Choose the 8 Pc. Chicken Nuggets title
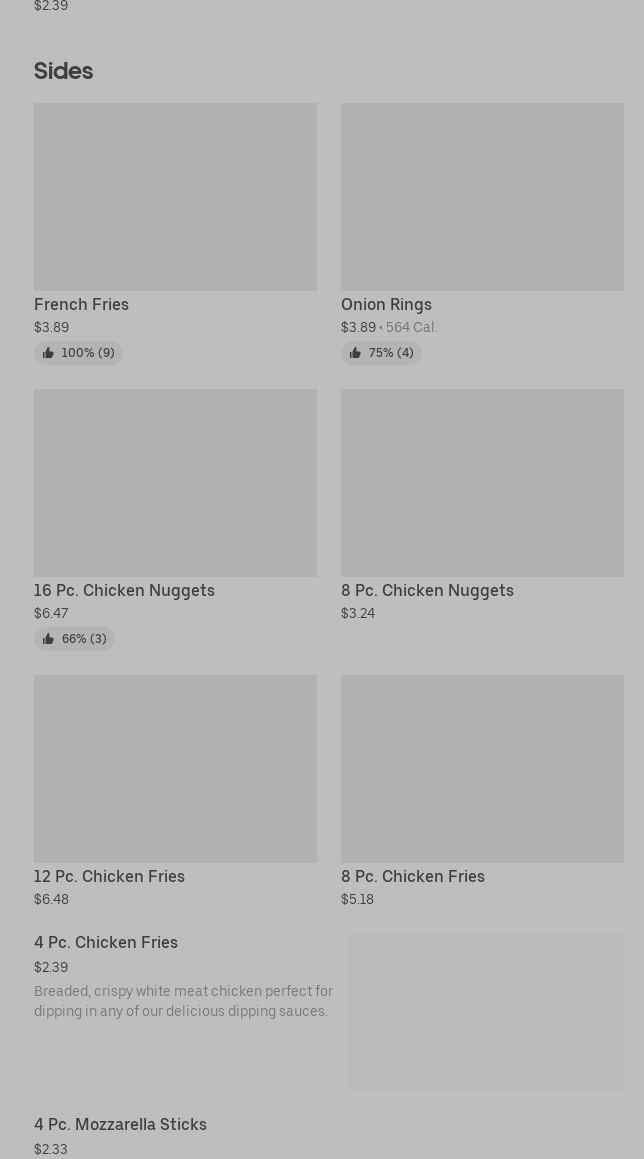The width and height of the screenshot is (644, 1159). (427, 590)
